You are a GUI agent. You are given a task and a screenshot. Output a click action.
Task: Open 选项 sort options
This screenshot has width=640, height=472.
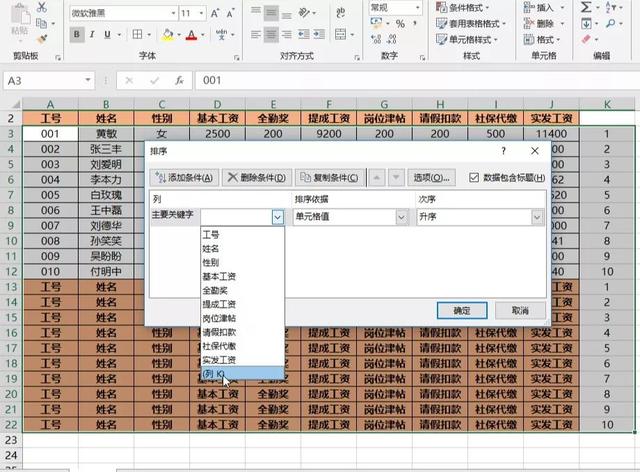coord(432,178)
